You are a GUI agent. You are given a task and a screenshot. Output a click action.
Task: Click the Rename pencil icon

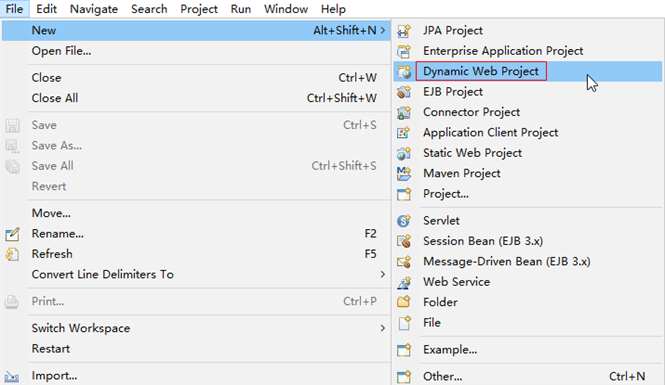(x=12, y=234)
